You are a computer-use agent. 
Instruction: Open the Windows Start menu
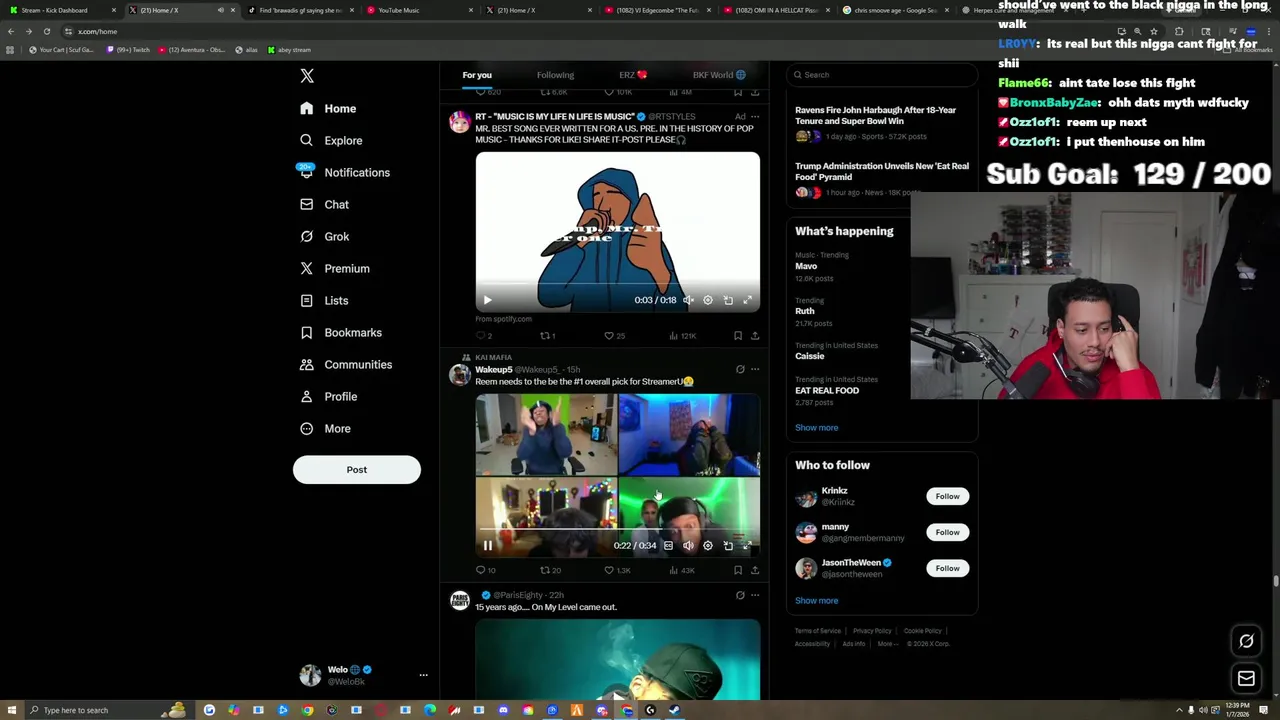click(x=10, y=710)
